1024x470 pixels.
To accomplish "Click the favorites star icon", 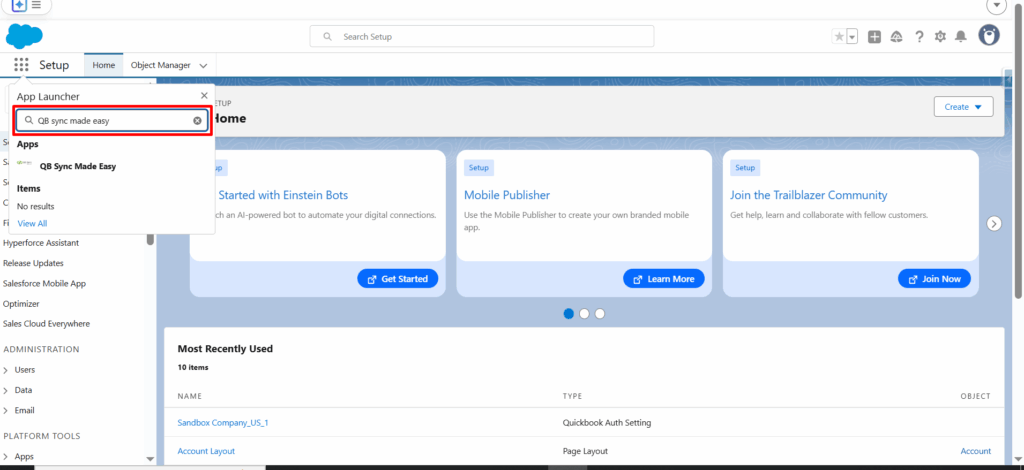I will (839, 37).
